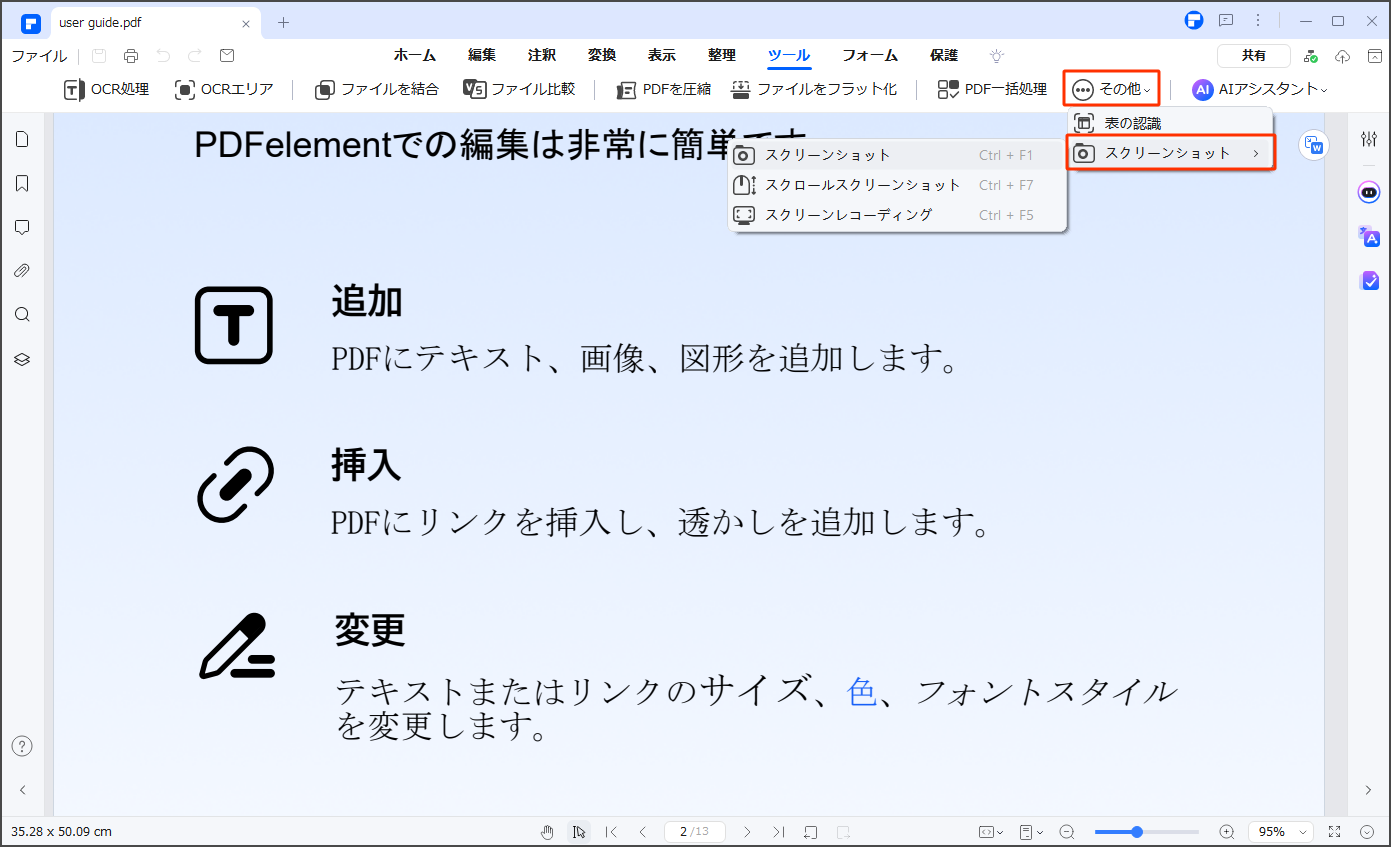Go to the next page
This screenshot has height=847, width=1391.
[x=747, y=832]
